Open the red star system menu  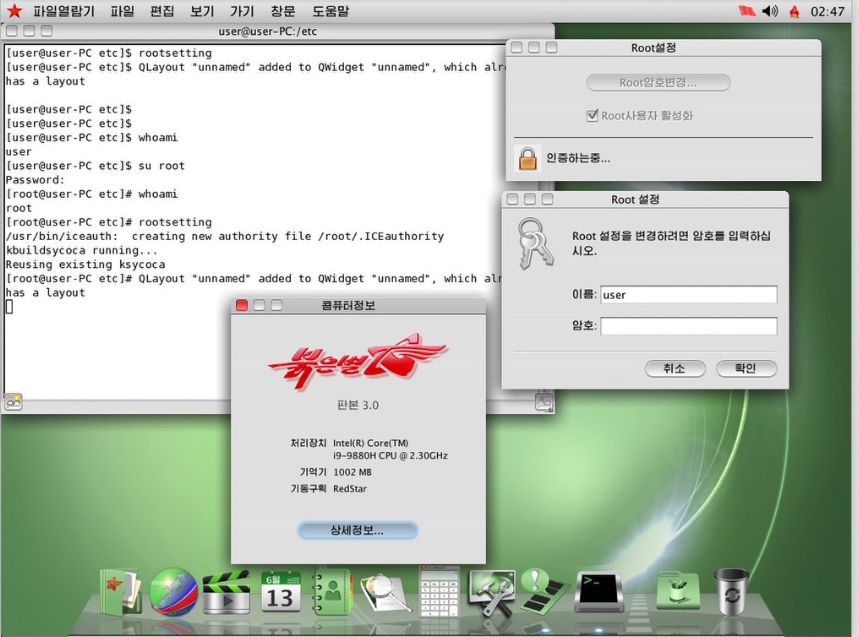14,11
